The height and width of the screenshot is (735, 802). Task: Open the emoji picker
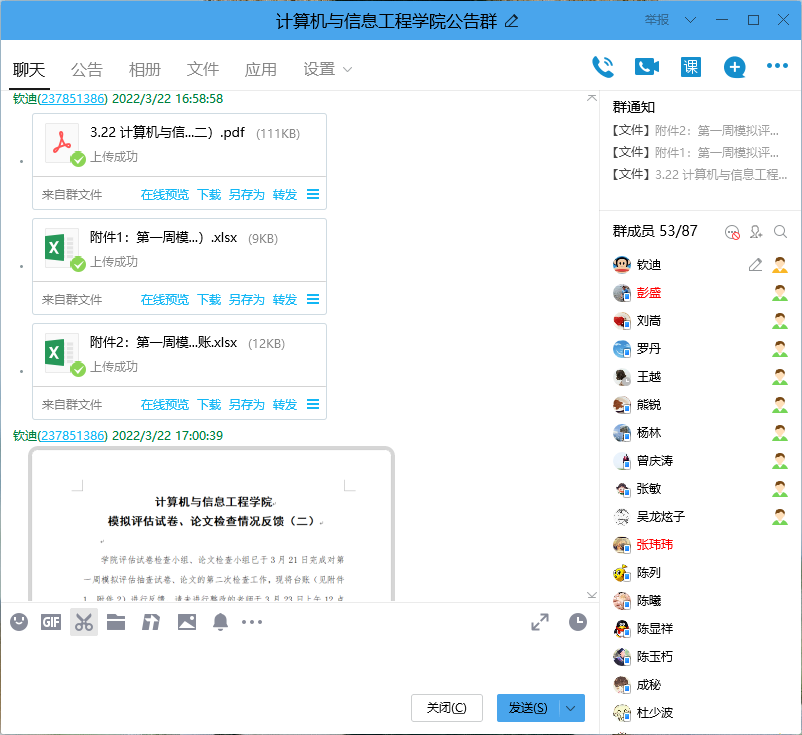[18, 621]
